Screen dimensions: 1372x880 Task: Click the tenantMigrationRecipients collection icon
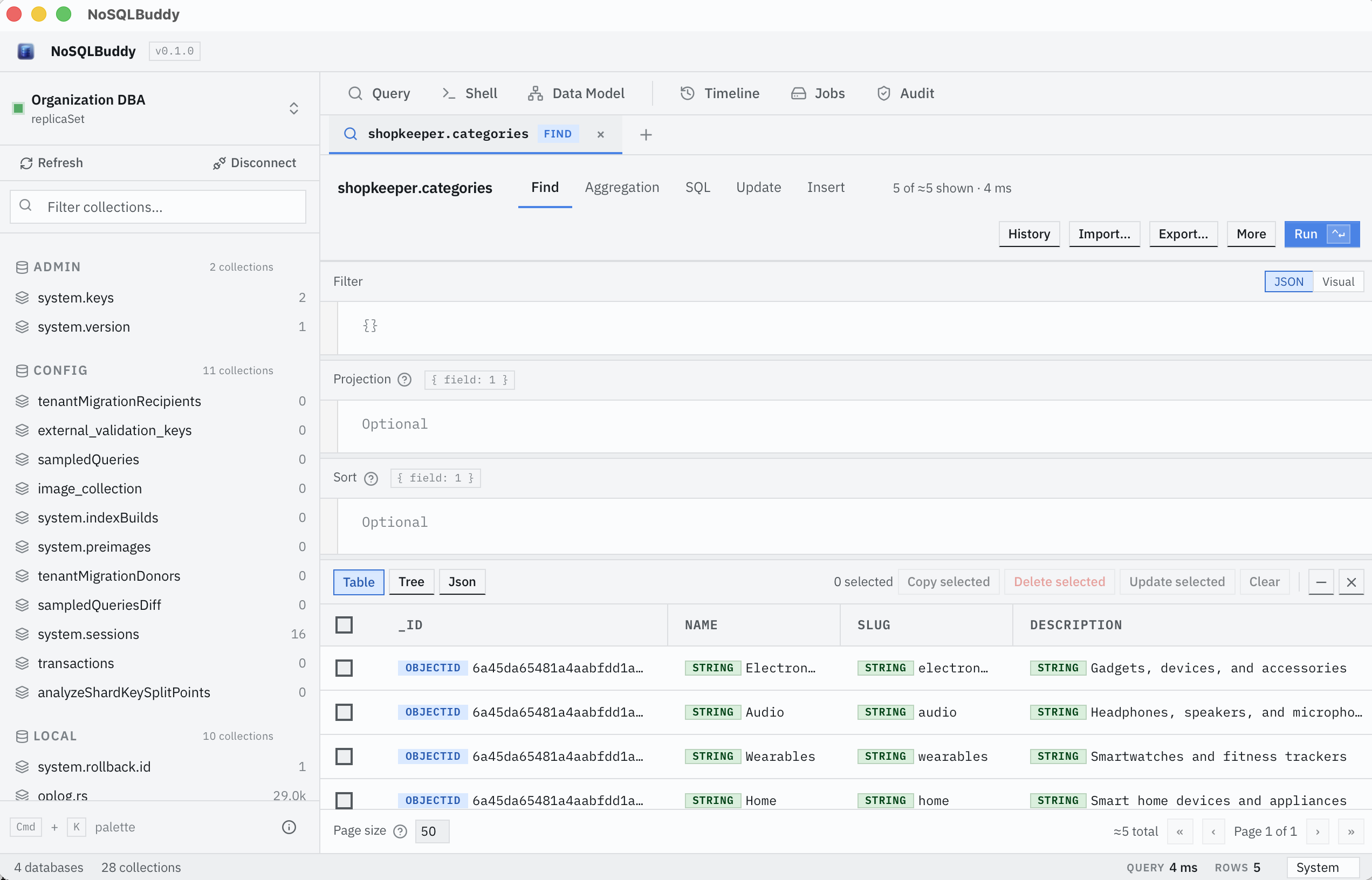(x=22, y=401)
